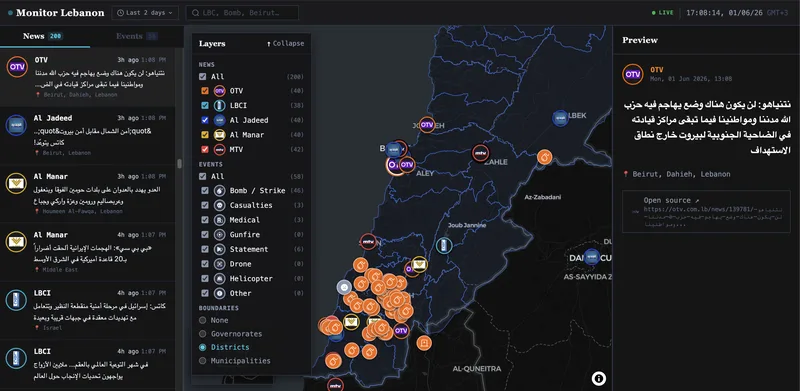800x391 pixels.
Task: Click the Medical layer icon
Action: [x=219, y=220]
